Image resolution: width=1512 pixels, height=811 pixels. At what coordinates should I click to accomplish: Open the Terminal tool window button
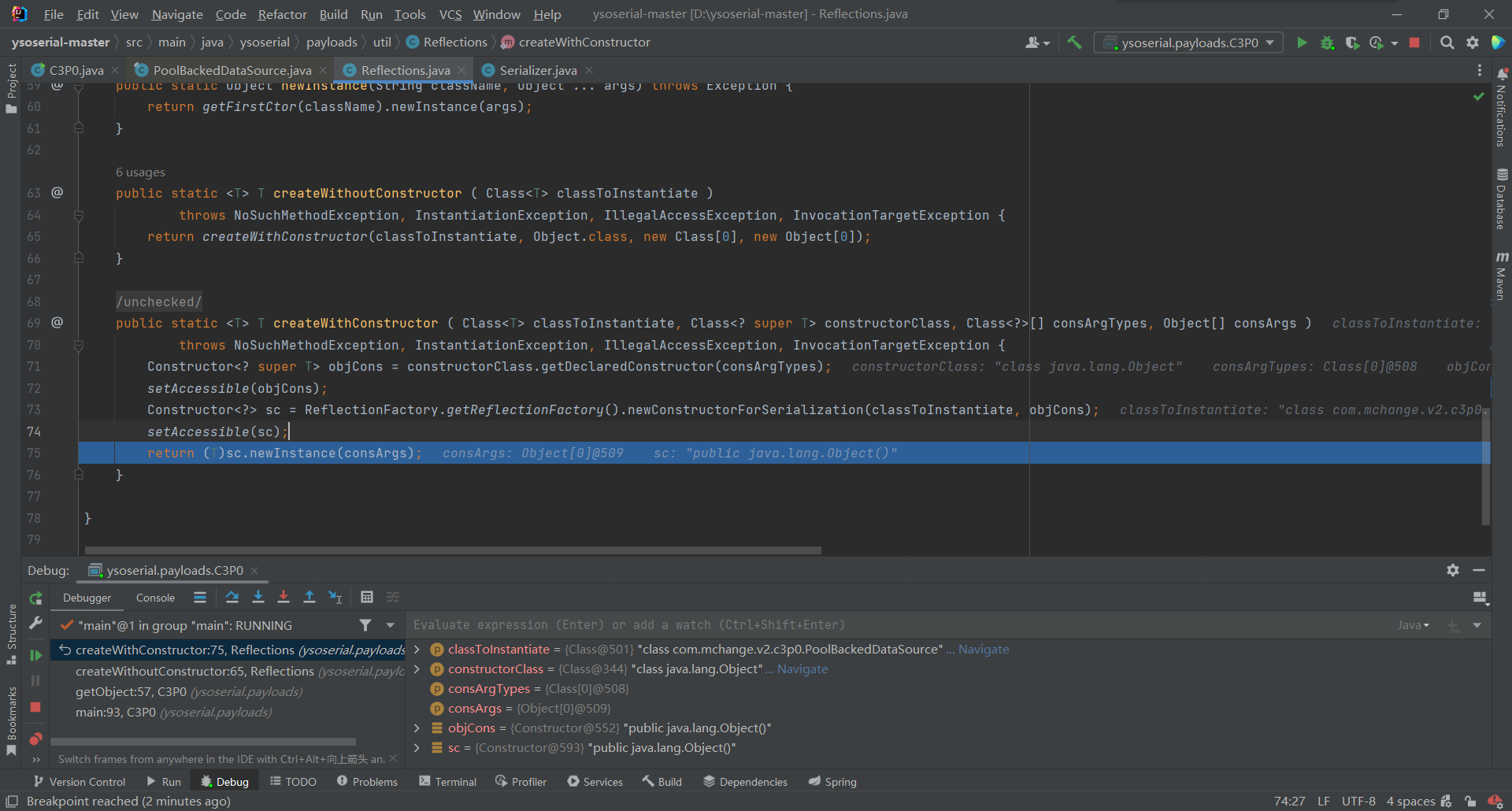(x=447, y=782)
